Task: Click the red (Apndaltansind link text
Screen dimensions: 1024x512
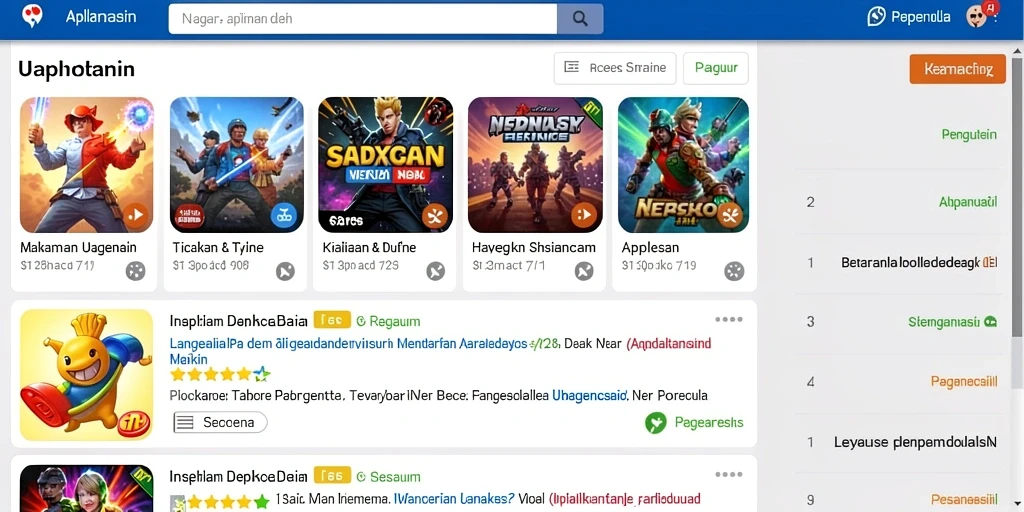Action: click(x=669, y=344)
